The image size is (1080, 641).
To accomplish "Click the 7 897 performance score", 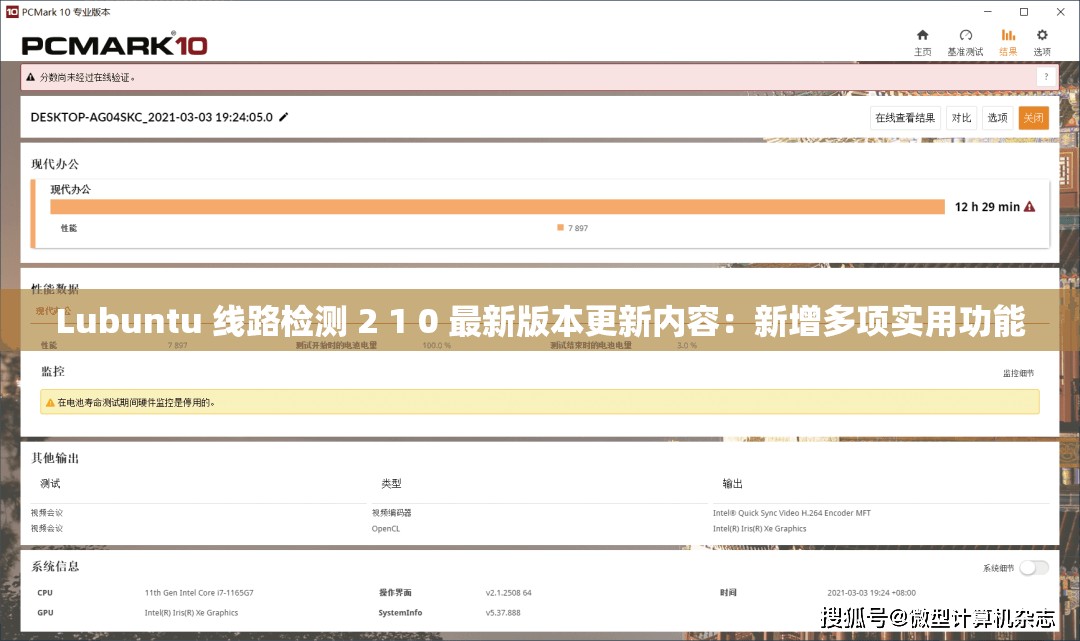I will coord(578,228).
